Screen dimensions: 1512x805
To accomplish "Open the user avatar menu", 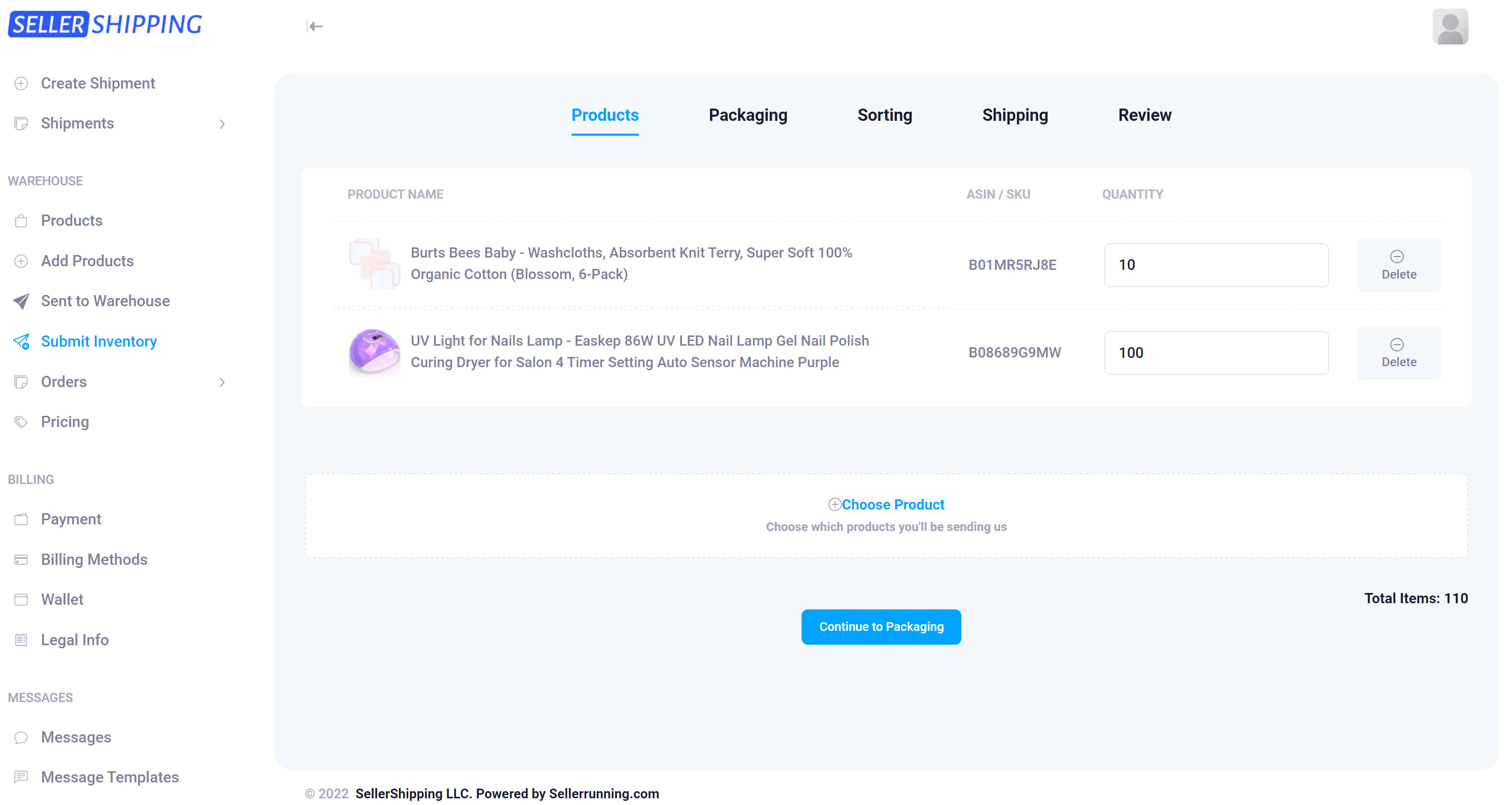I will (x=1450, y=27).
